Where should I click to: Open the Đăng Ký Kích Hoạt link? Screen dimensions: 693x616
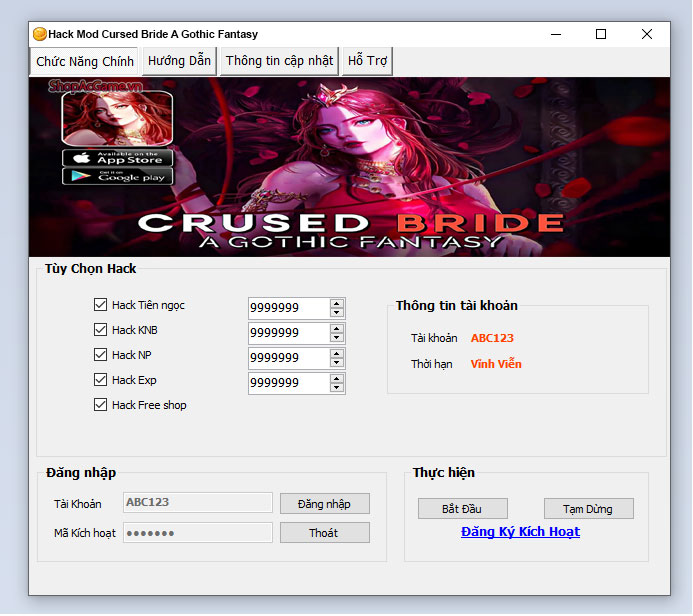(x=520, y=532)
